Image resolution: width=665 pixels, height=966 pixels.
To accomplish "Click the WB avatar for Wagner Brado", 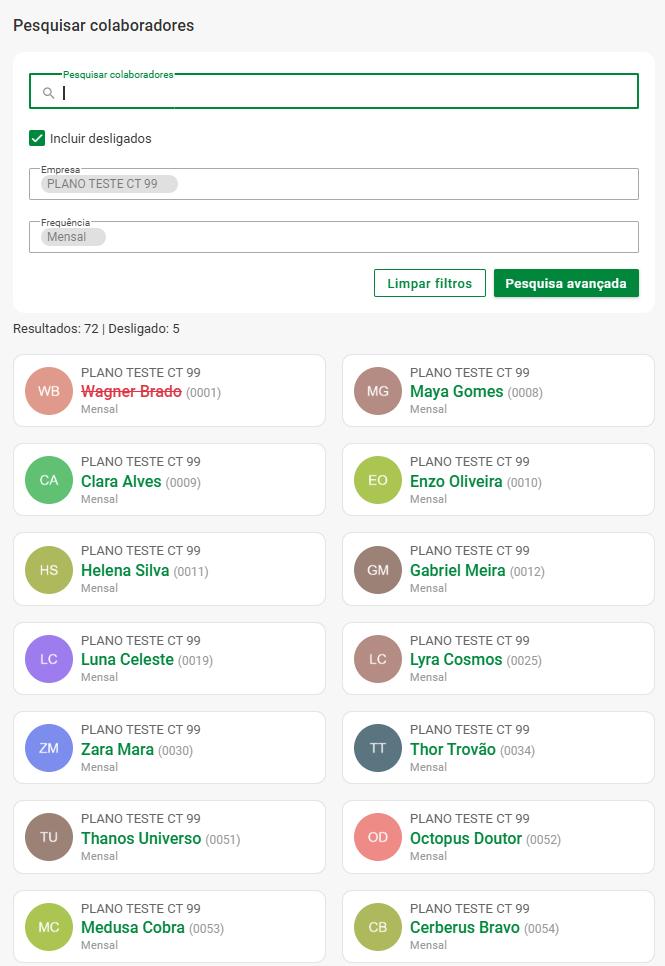I will point(49,391).
